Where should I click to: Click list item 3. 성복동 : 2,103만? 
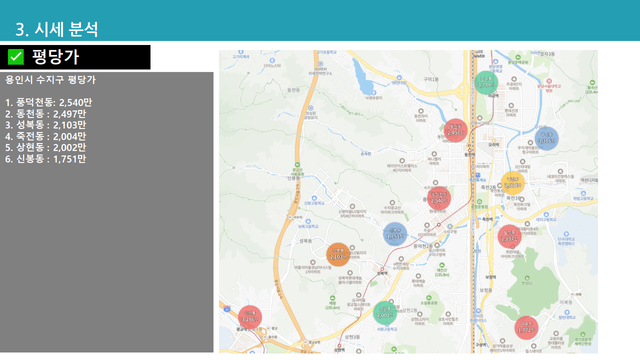coord(46,125)
